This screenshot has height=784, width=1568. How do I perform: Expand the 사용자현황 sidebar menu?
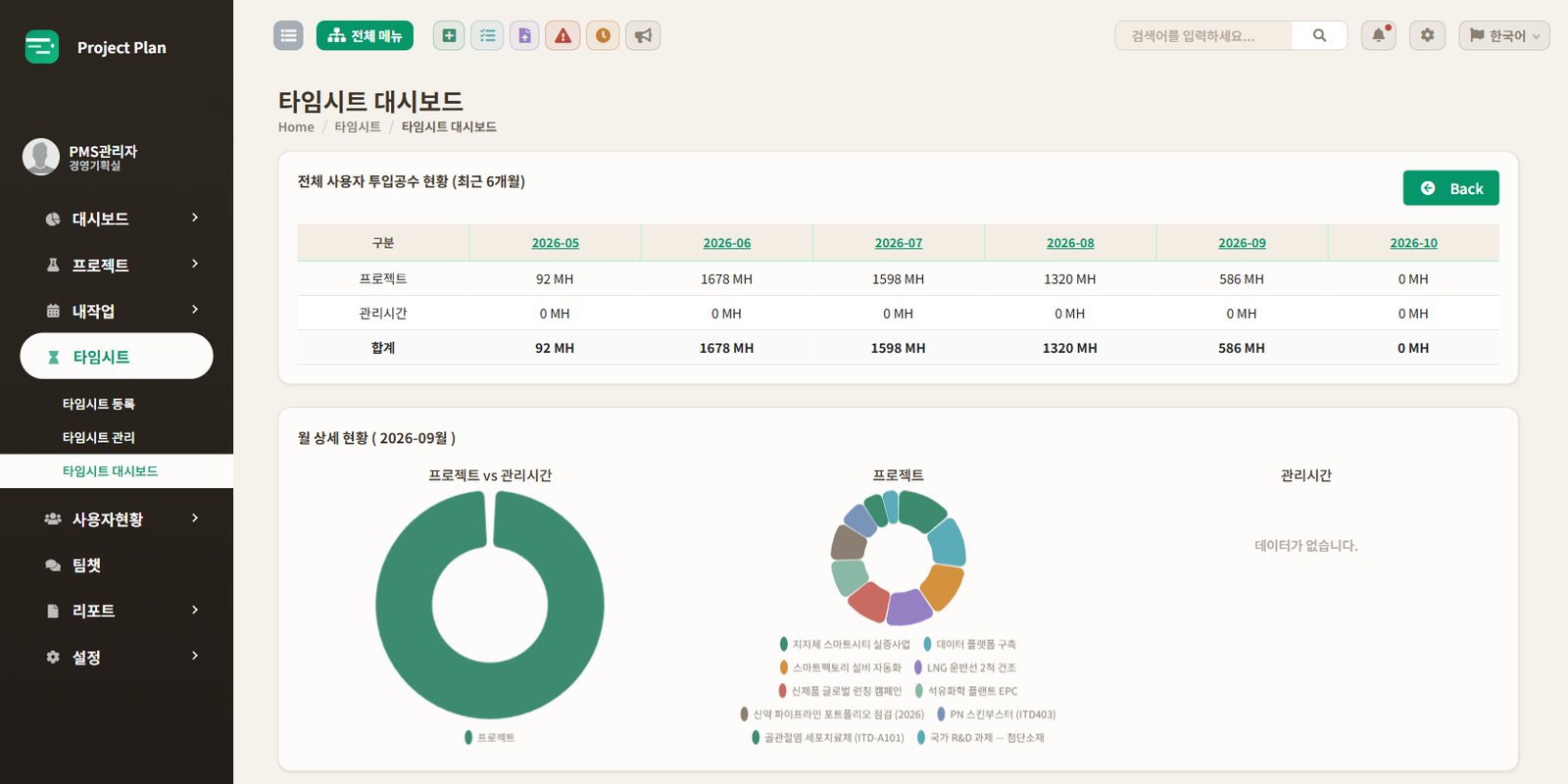[x=117, y=518]
